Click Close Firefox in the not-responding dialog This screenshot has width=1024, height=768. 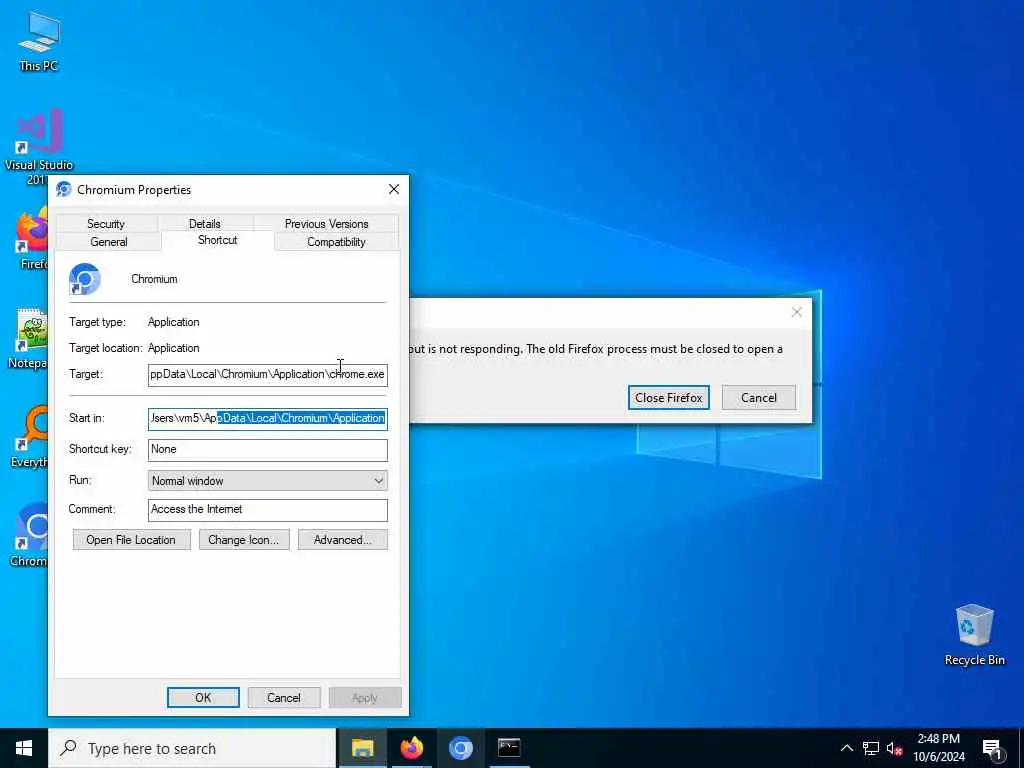pos(669,398)
